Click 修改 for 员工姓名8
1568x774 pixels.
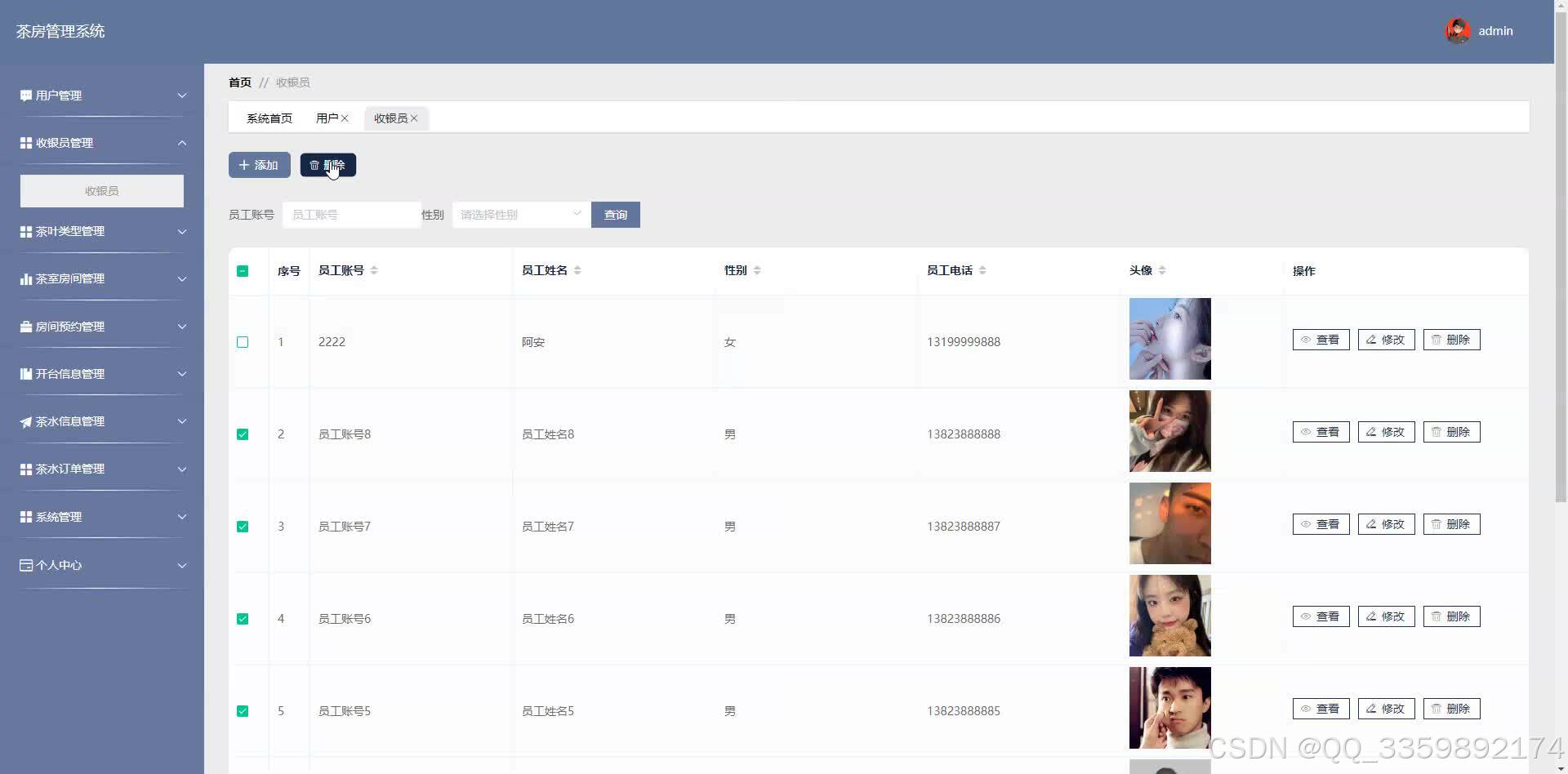(1386, 432)
